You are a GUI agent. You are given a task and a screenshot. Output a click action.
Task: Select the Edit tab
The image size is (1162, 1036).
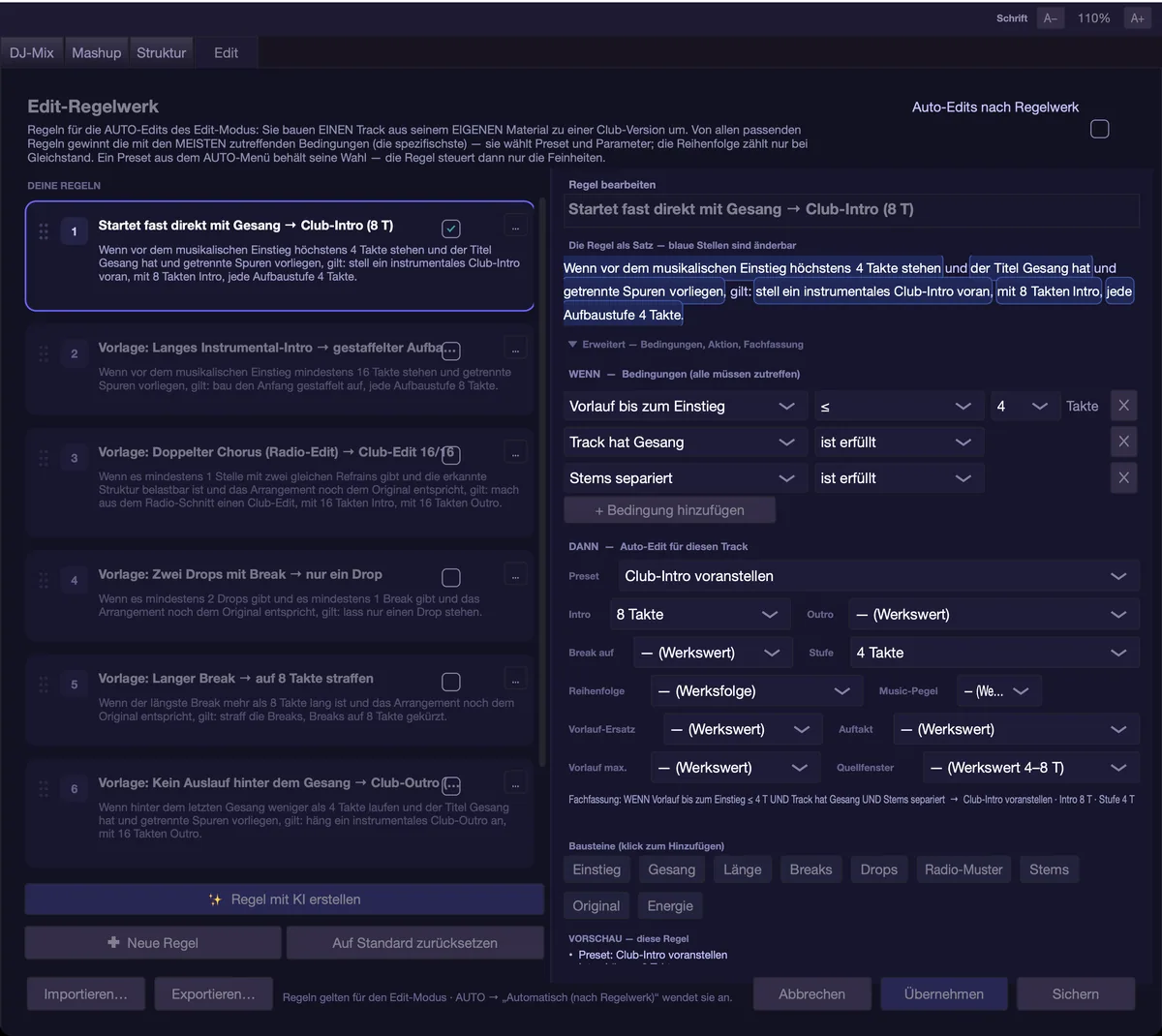pos(226,53)
